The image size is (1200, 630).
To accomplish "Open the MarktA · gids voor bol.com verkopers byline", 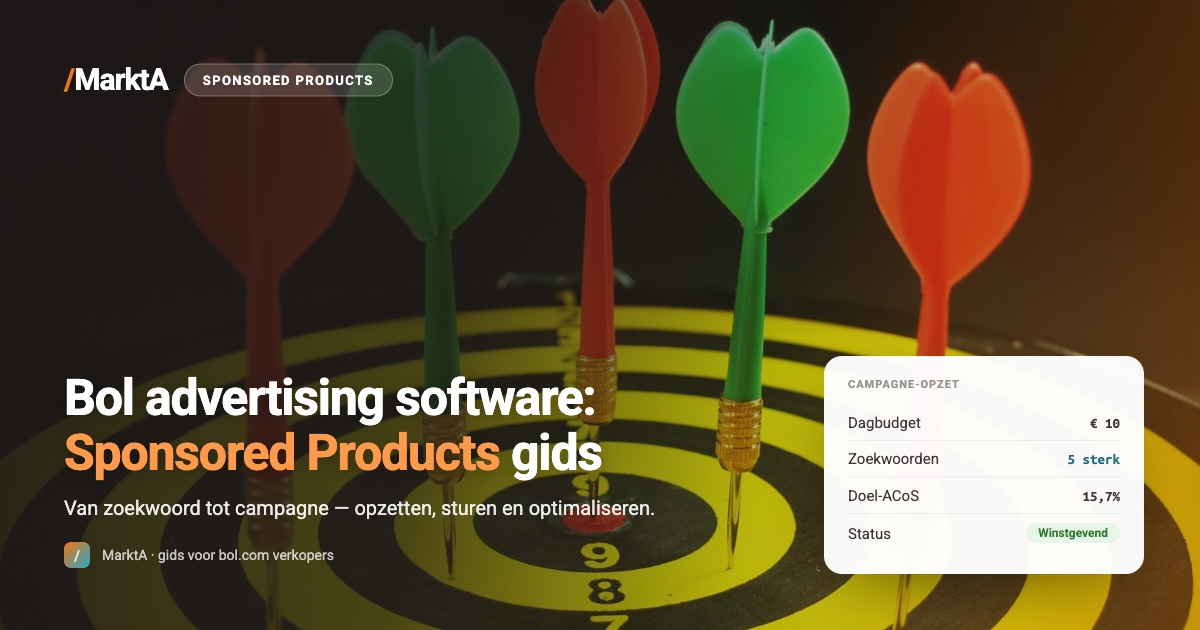I will (x=218, y=555).
